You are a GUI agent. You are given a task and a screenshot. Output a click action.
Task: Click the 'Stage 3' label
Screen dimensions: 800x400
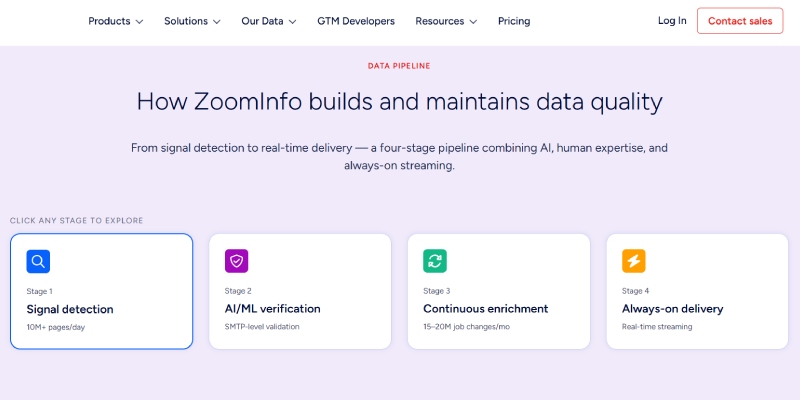pyautogui.click(x=437, y=291)
